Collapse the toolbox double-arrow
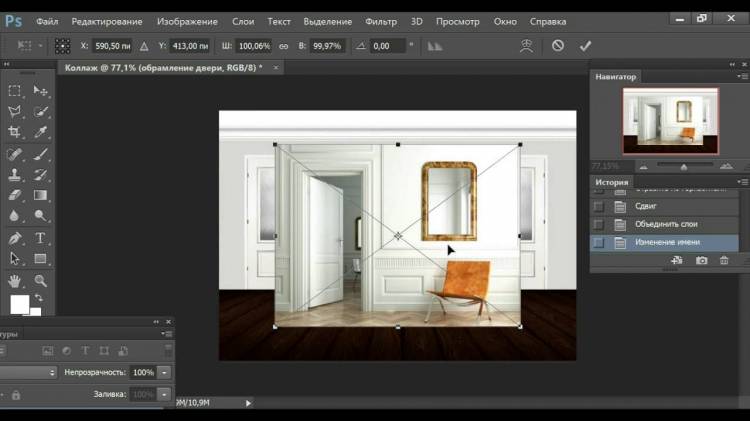 tap(6, 64)
